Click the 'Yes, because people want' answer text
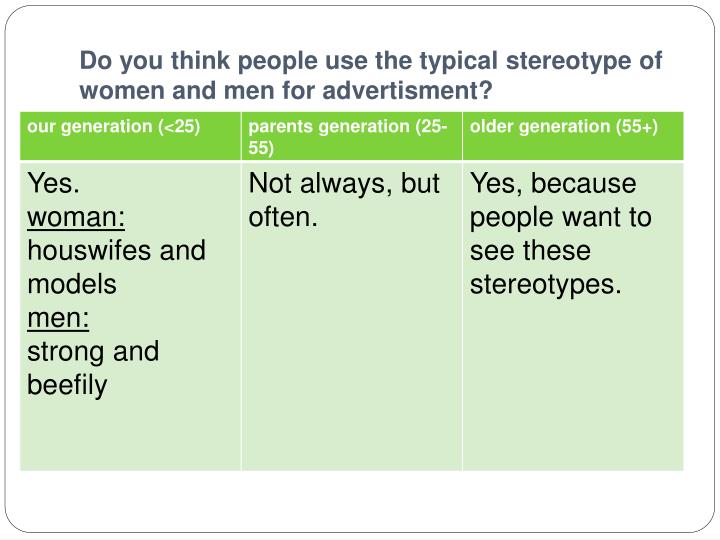This screenshot has width=720, height=540. (x=561, y=200)
